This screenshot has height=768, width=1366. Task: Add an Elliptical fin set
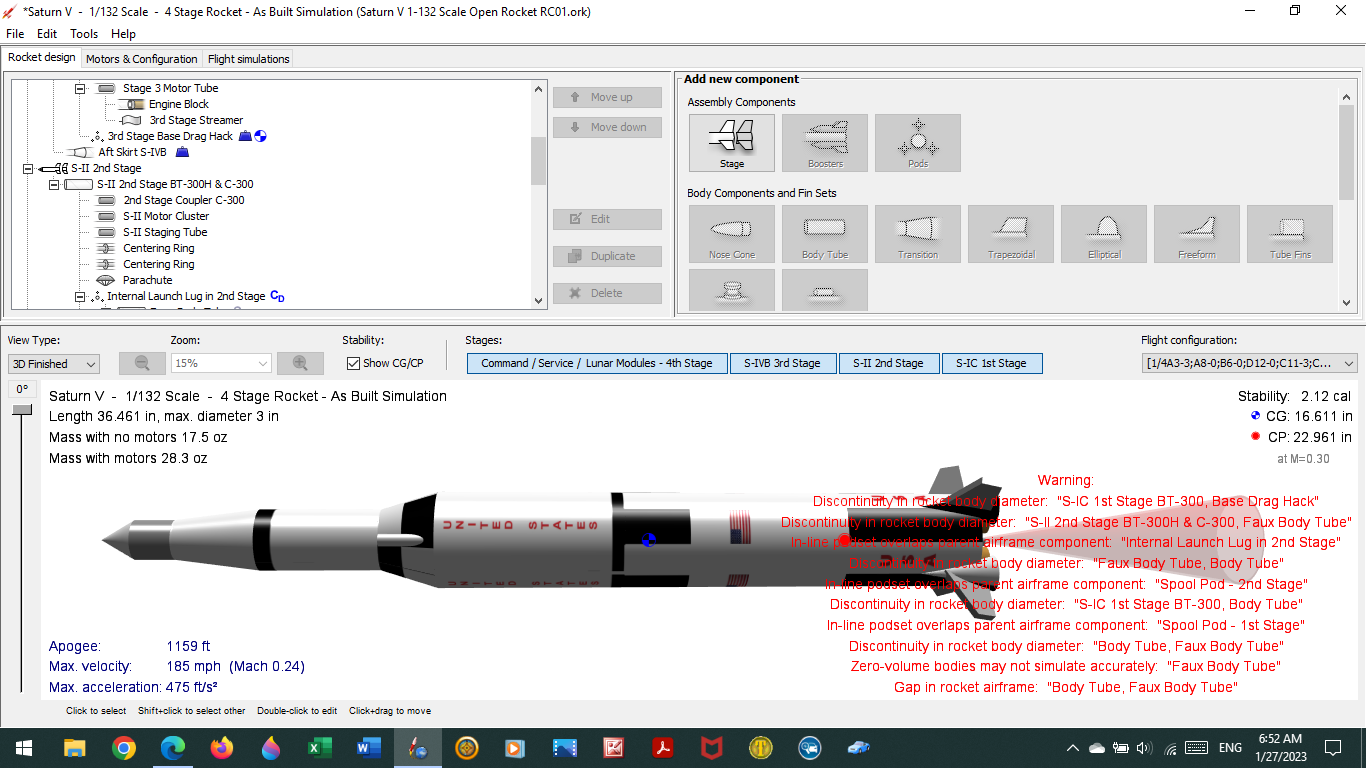[x=1103, y=233]
